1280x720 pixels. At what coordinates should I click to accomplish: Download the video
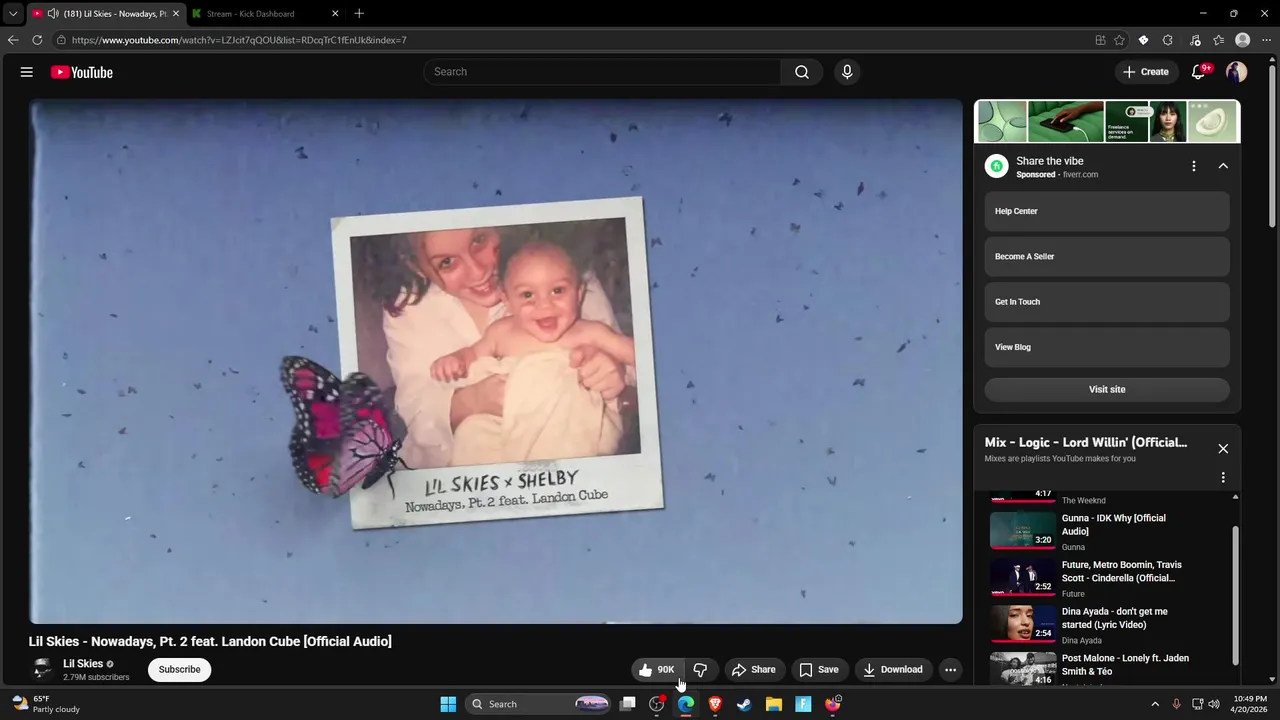[893, 670]
